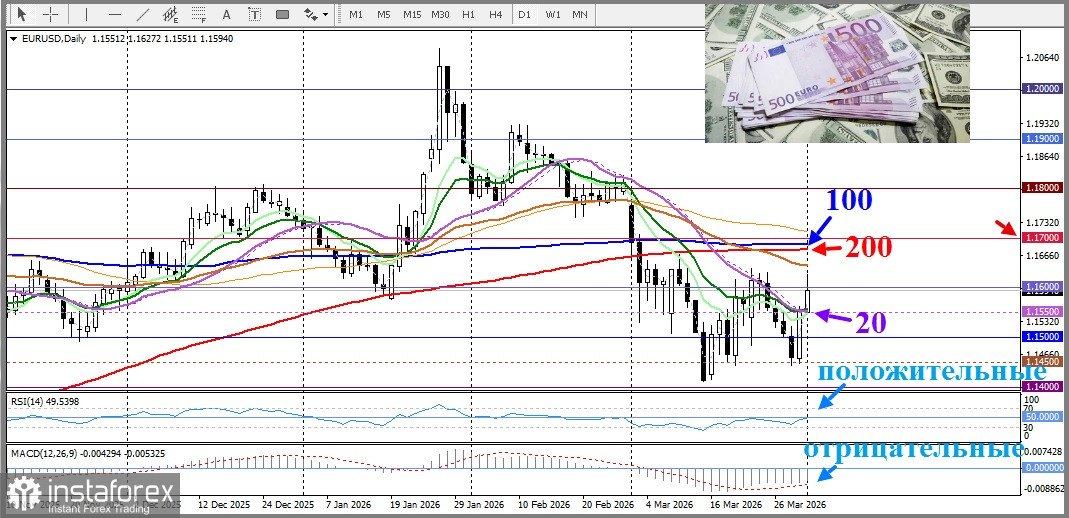Click the 1.19320 price scale value

pos(1040,124)
